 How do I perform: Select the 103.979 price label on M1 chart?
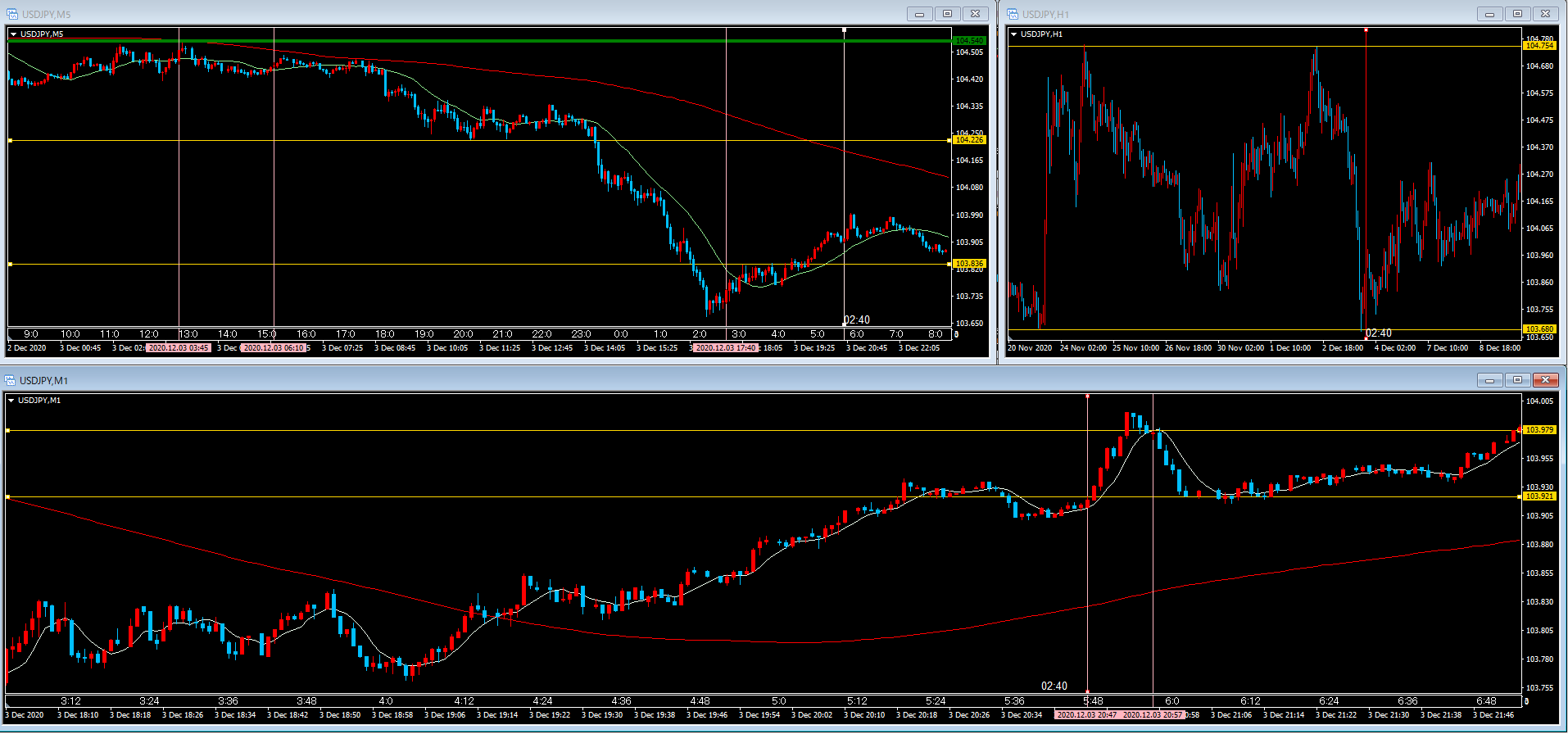(1539, 430)
